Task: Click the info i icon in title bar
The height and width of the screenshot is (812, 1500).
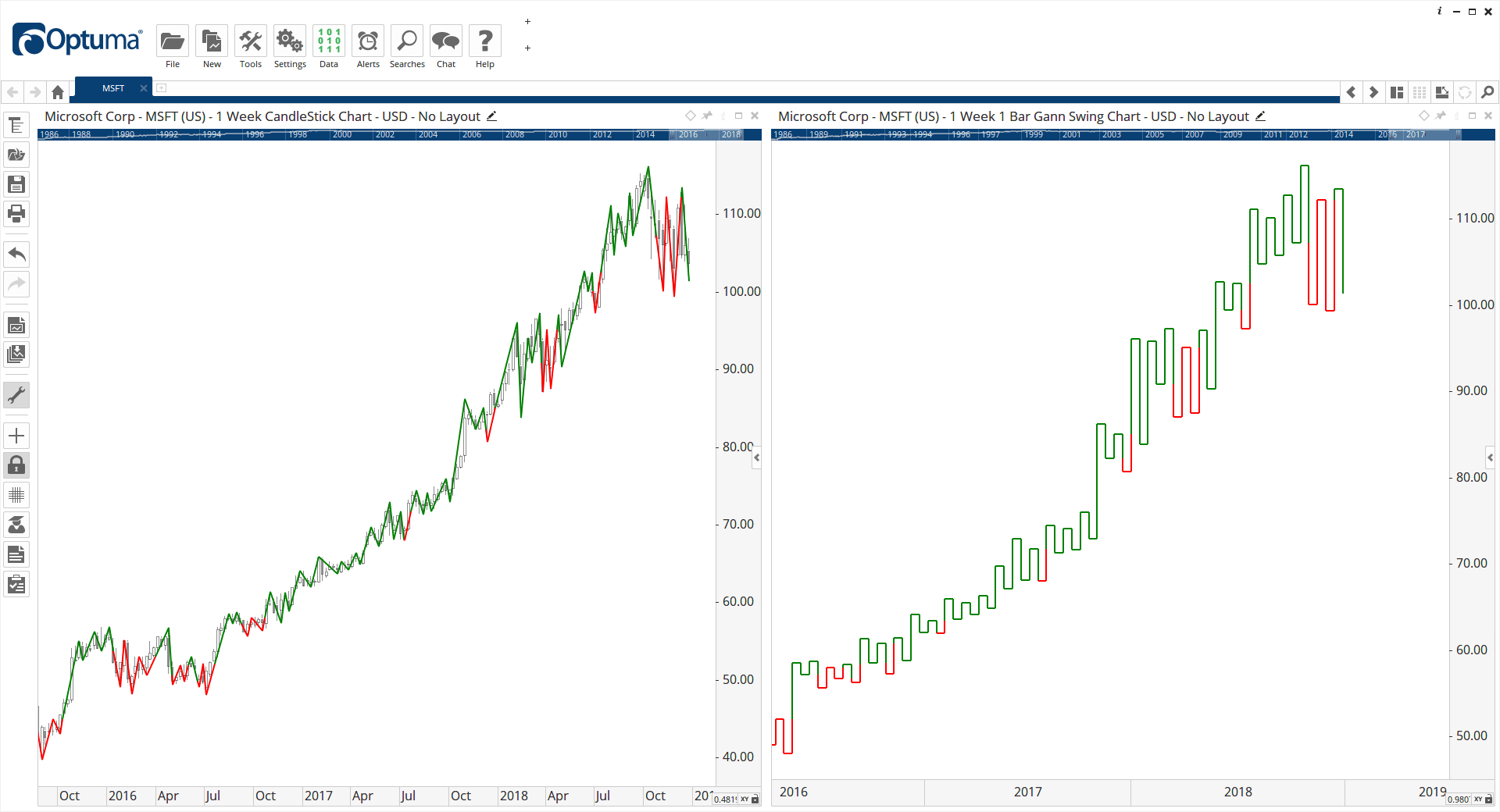Action: tap(1439, 11)
